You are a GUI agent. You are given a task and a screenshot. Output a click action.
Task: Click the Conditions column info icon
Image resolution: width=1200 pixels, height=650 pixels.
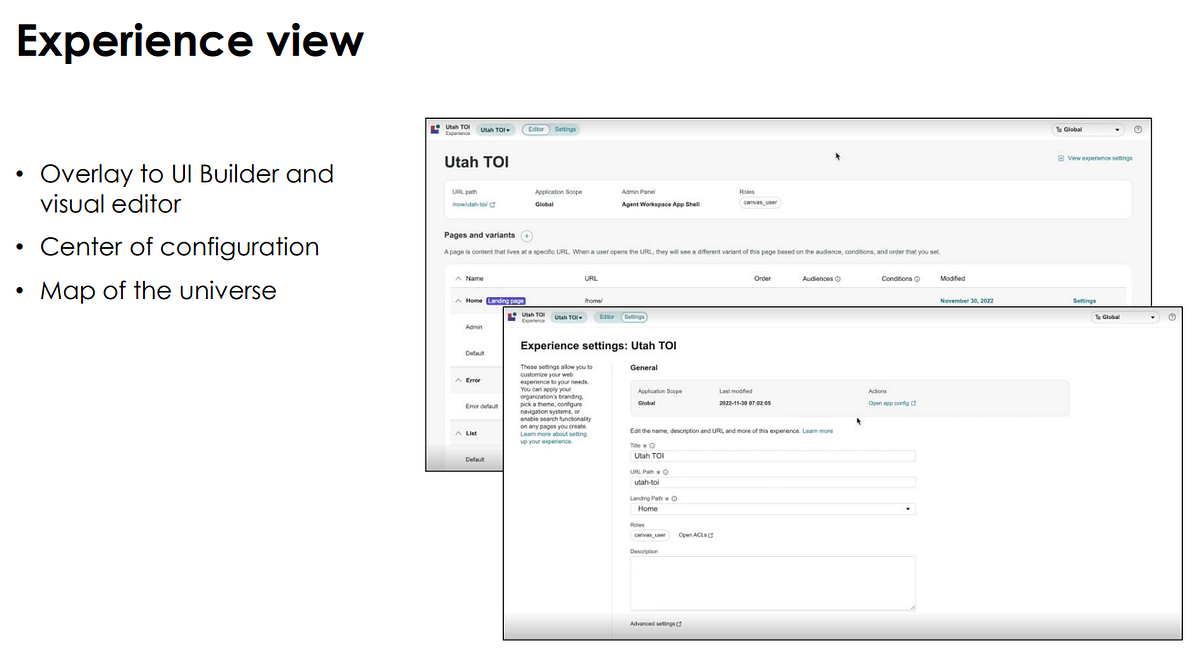tap(915, 278)
